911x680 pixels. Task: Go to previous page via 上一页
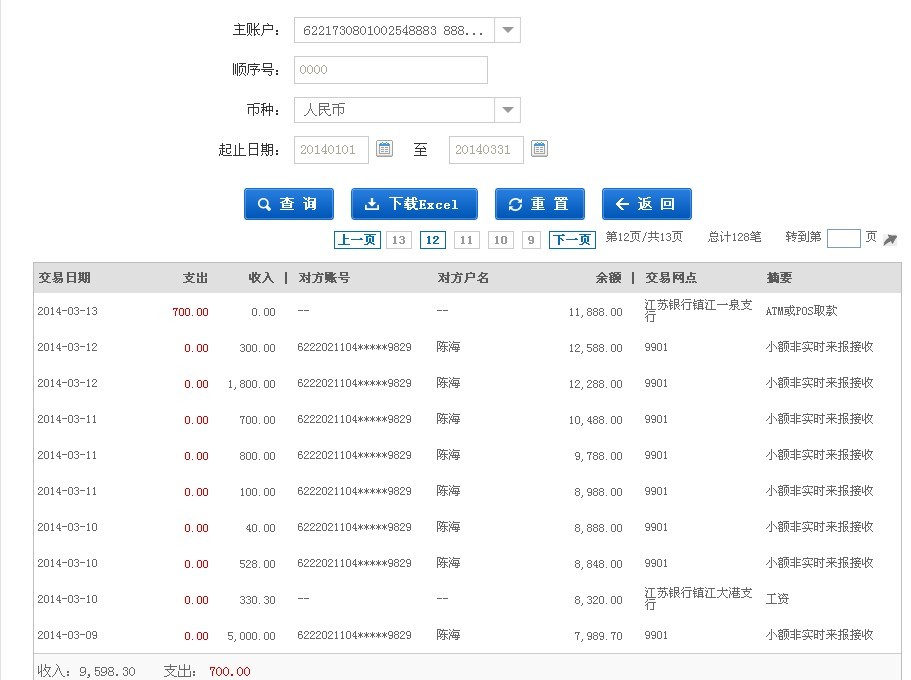356,240
